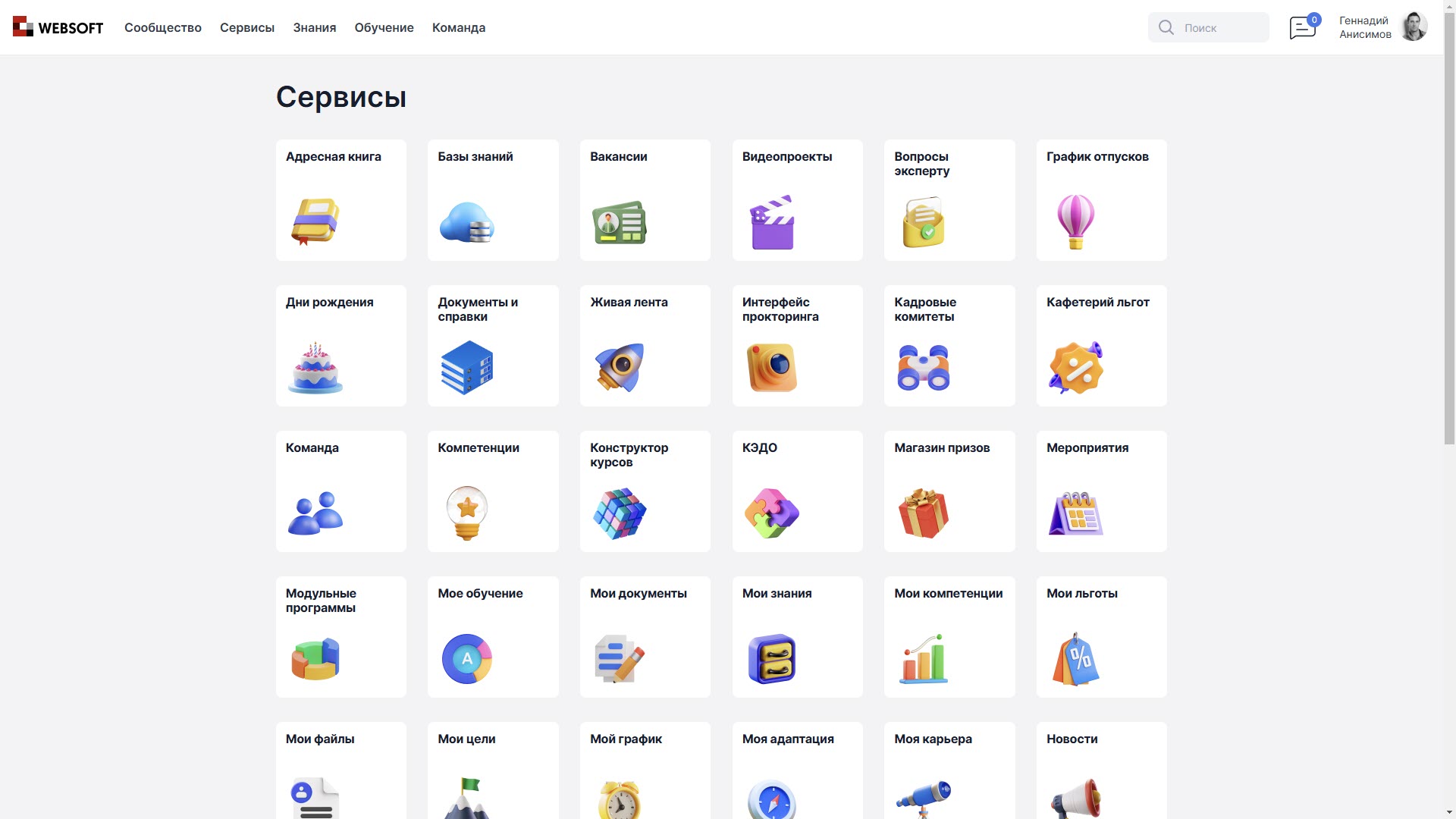This screenshot has height=819, width=1456.
Task: Open the Мероприятия calendar icon
Action: [1075, 513]
